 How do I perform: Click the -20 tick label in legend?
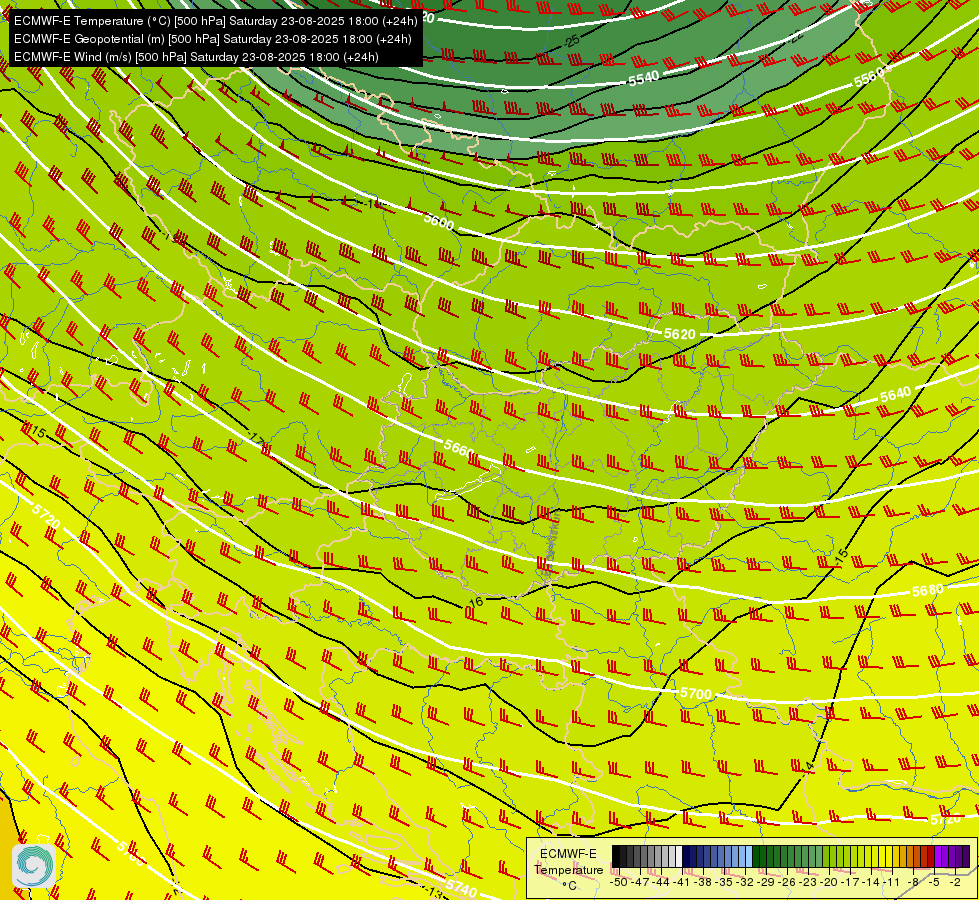point(830,882)
